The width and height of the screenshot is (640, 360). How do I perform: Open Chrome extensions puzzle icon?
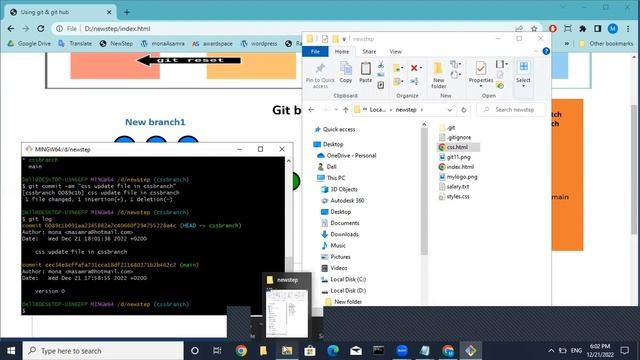[582, 29]
